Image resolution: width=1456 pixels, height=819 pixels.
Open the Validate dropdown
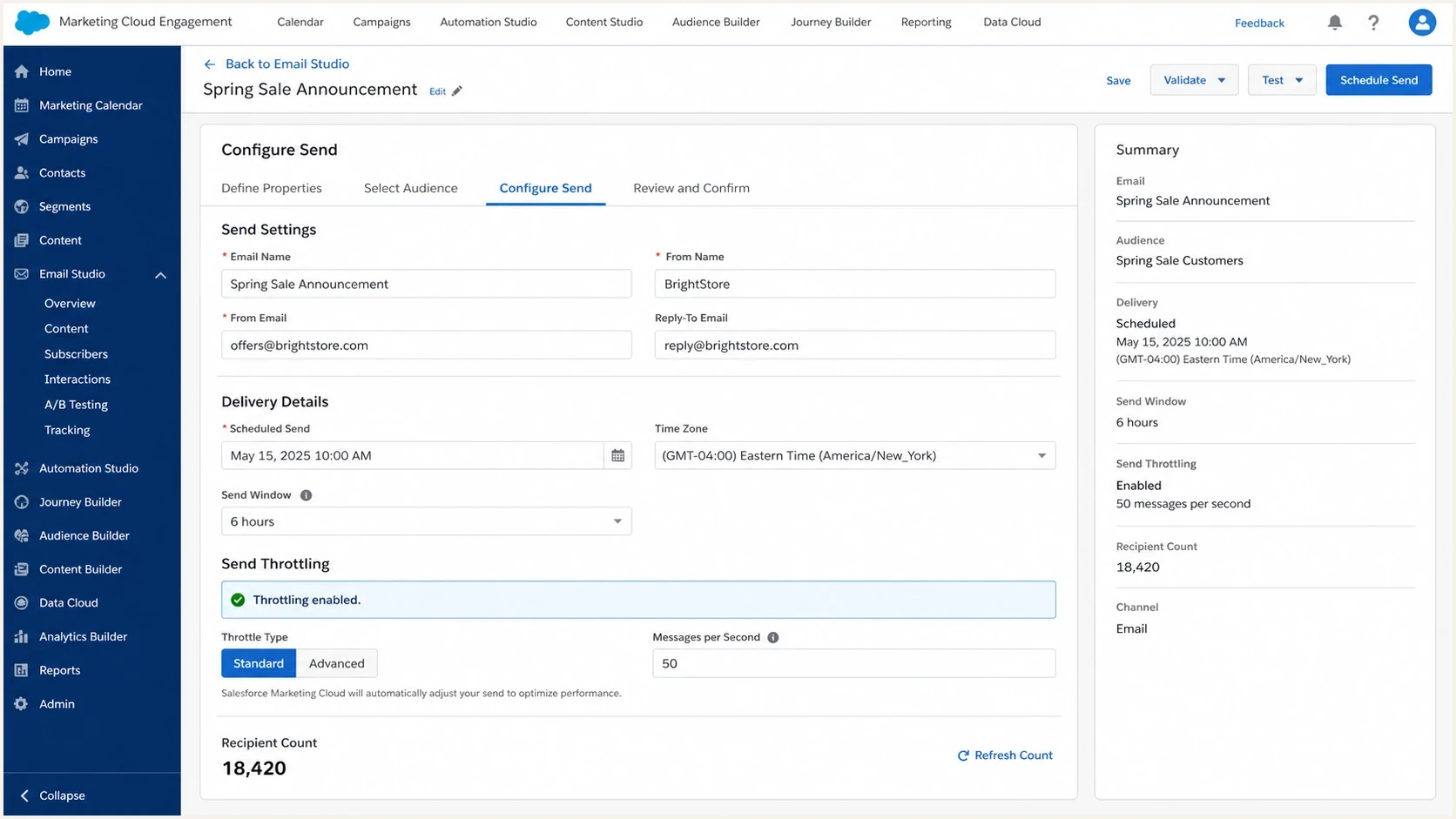point(1194,80)
